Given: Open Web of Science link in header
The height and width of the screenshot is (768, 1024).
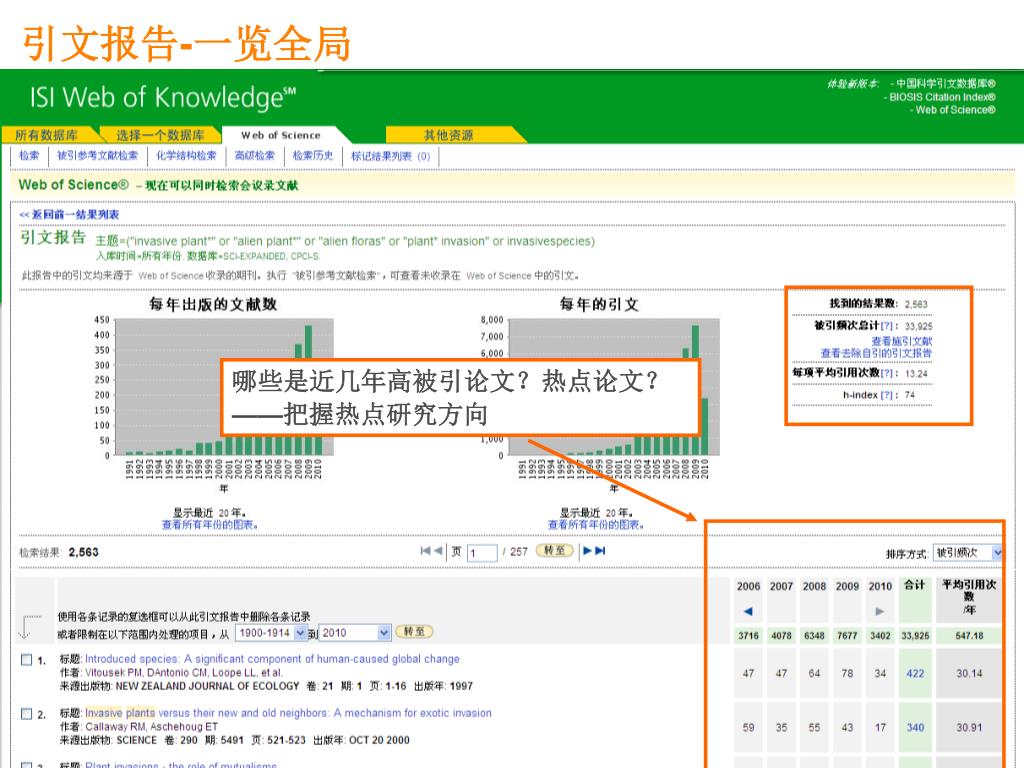Looking at the screenshot, I should coord(955,110).
